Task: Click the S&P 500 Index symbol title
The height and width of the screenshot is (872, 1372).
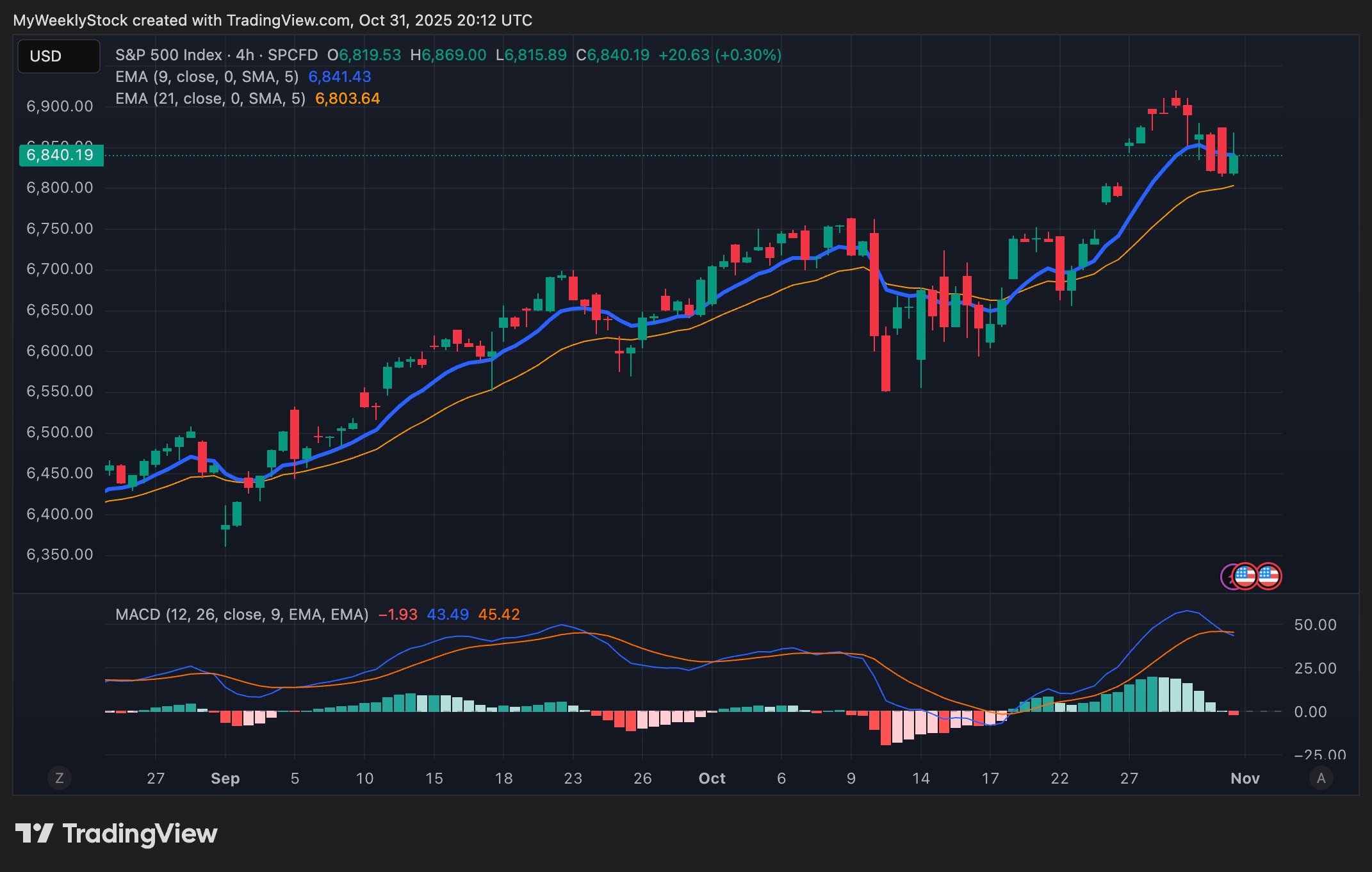Action: [168, 55]
